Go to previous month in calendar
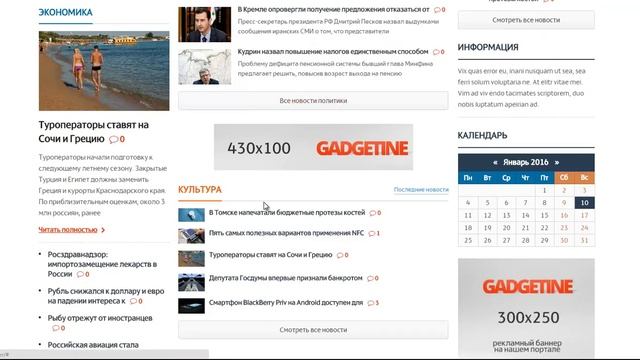 (x=495, y=162)
